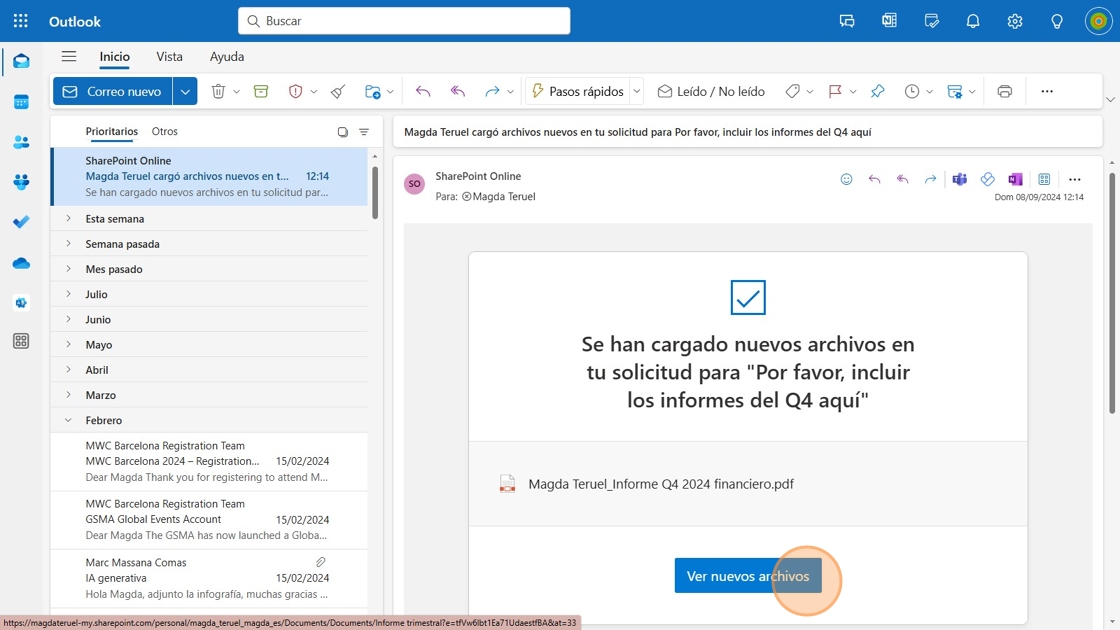Image resolution: width=1120 pixels, height=630 pixels.
Task: Switch to the Vista tab
Action: click(x=169, y=56)
